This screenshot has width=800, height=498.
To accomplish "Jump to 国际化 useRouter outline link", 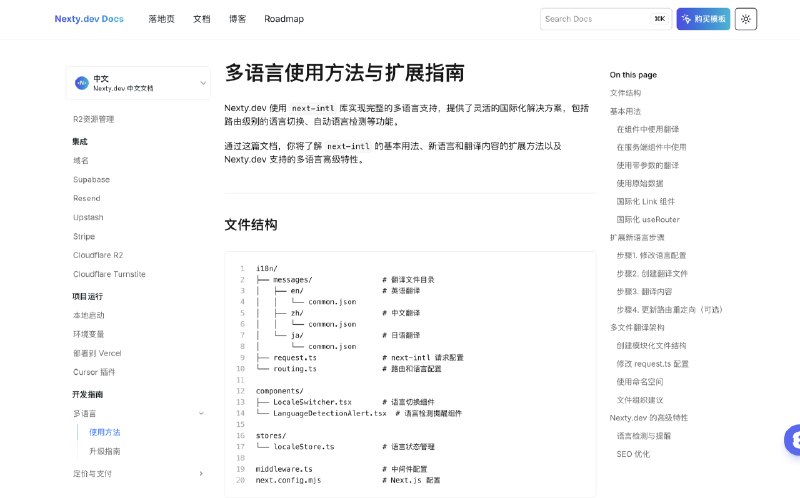I will (x=648, y=219).
